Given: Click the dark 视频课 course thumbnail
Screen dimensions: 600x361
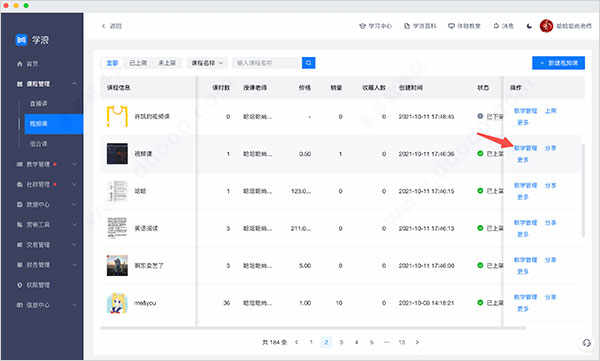Looking at the screenshot, I should tap(117, 154).
